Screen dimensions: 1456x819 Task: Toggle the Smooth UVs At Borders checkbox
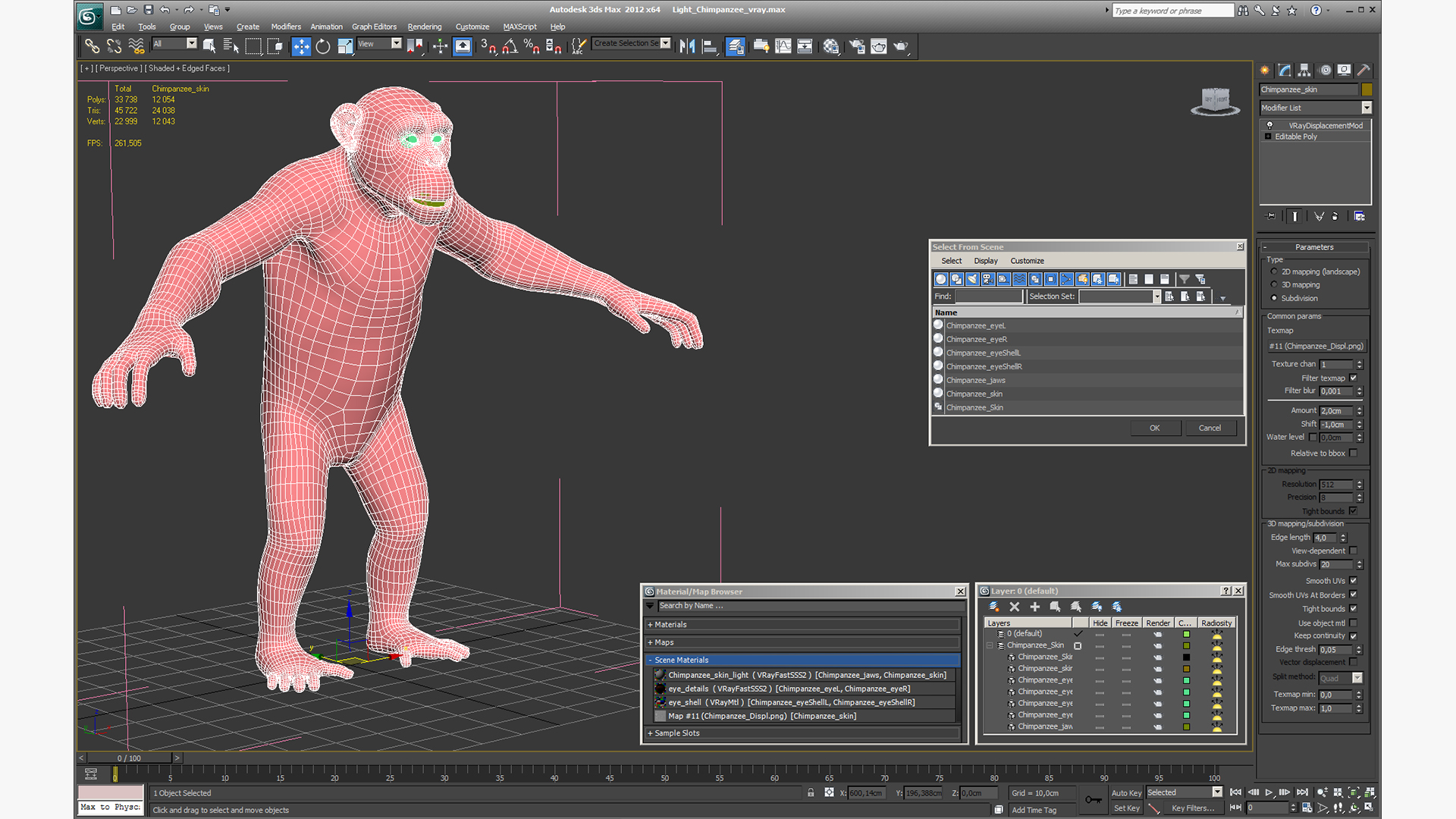pyautogui.click(x=1353, y=595)
